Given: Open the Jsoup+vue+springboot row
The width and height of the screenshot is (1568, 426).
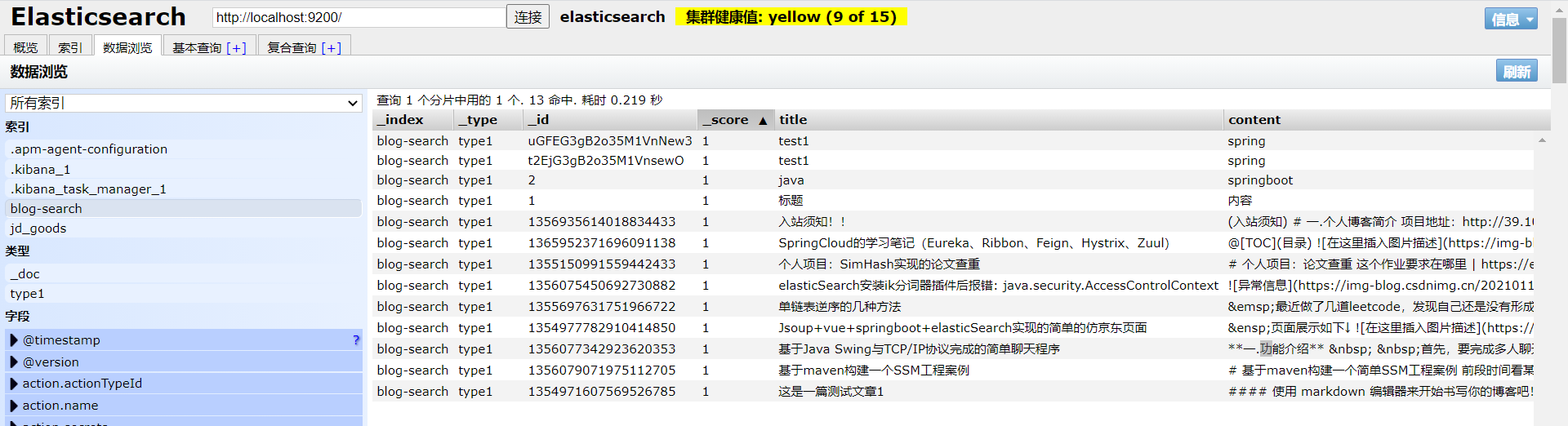Looking at the screenshot, I should point(953,327).
